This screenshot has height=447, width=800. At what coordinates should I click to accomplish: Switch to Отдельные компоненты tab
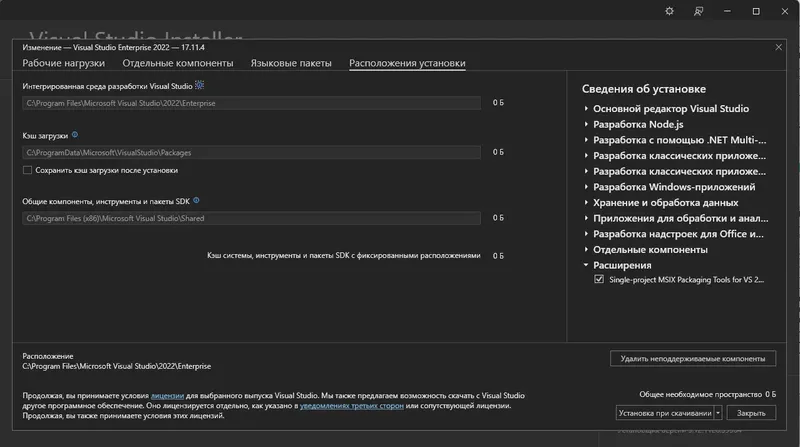pos(178,63)
